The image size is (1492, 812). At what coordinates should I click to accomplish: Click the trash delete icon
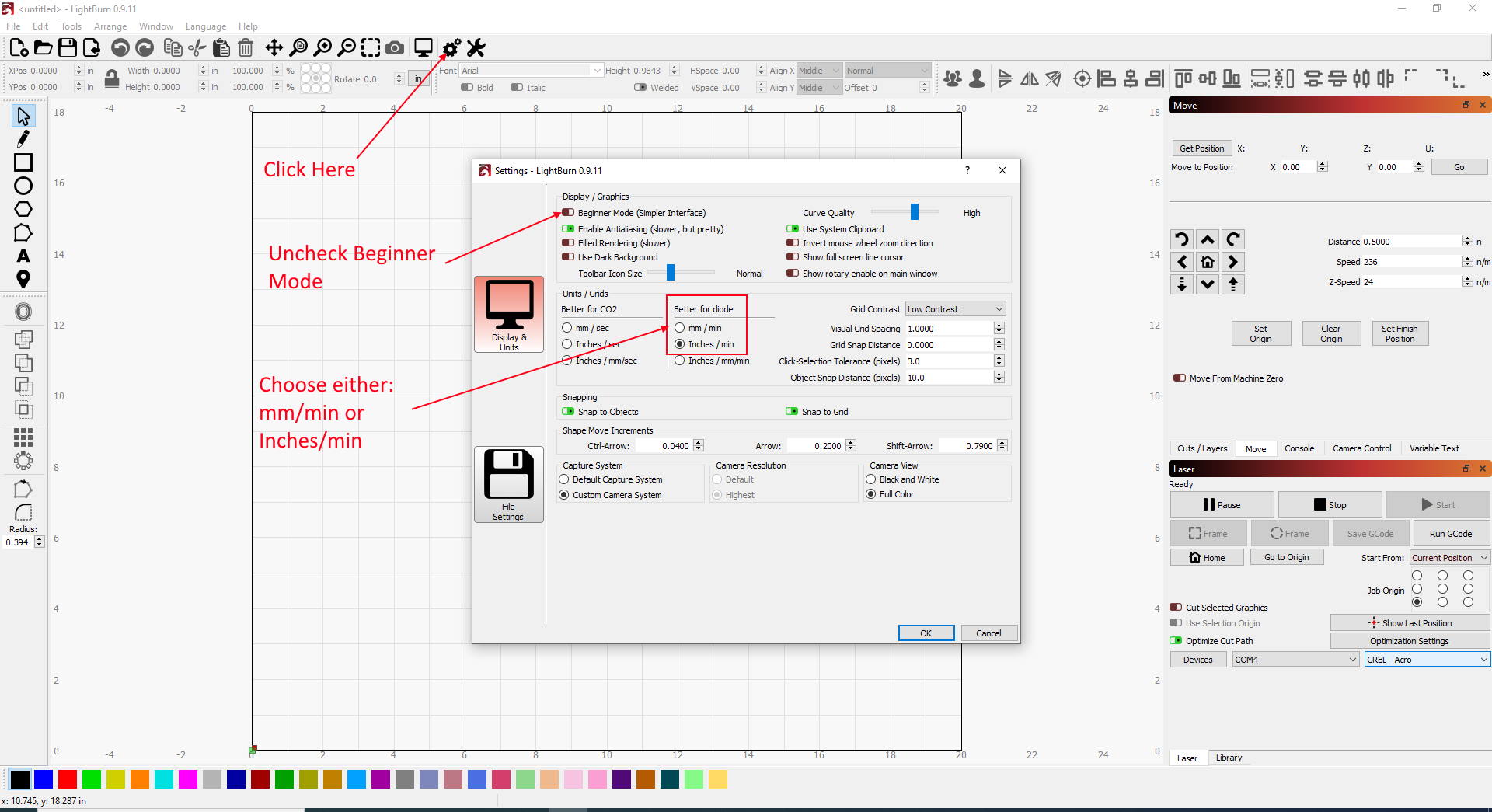click(246, 48)
